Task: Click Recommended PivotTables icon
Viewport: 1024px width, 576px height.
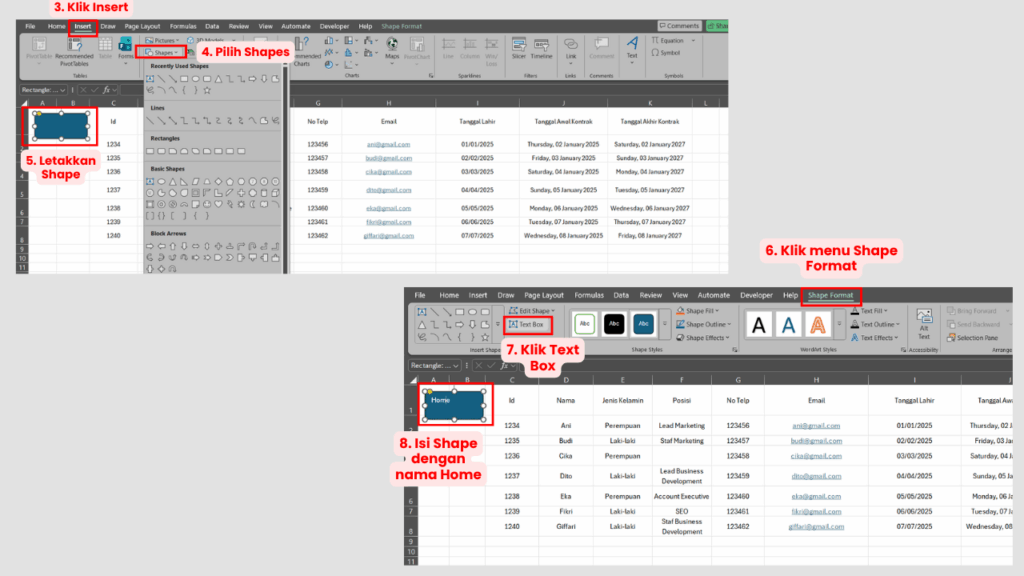Action: point(73,50)
